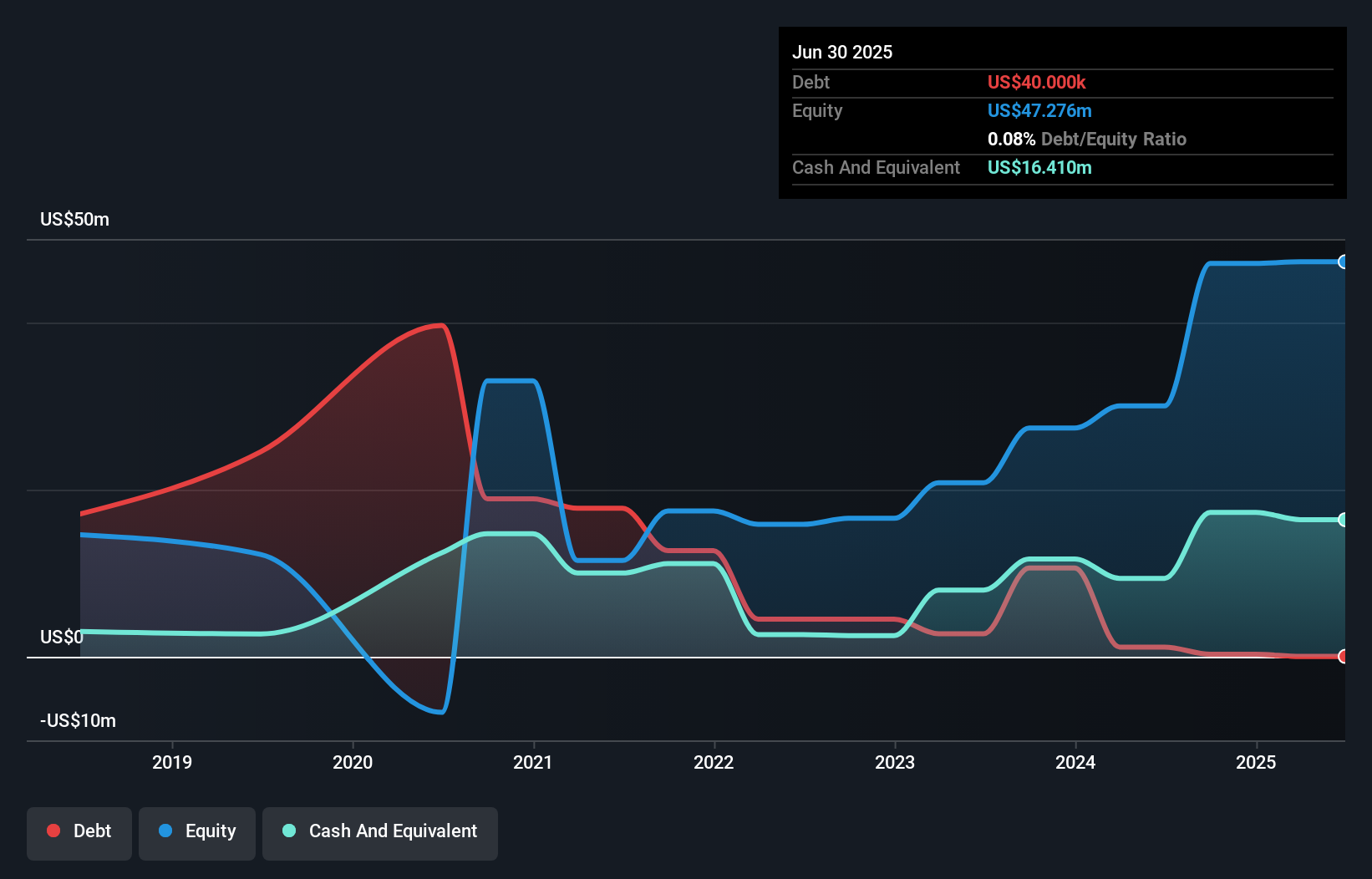Image resolution: width=1372 pixels, height=879 pixels.
Task: Click the -US$10m y-axis label
Action: click(x=79, y=721)
